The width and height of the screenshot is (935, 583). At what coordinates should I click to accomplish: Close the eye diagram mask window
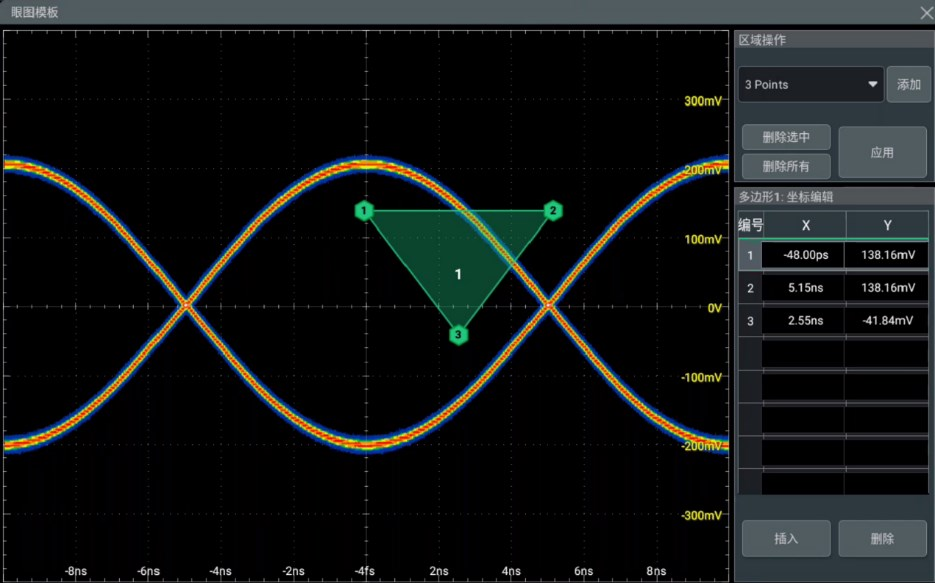926,12
